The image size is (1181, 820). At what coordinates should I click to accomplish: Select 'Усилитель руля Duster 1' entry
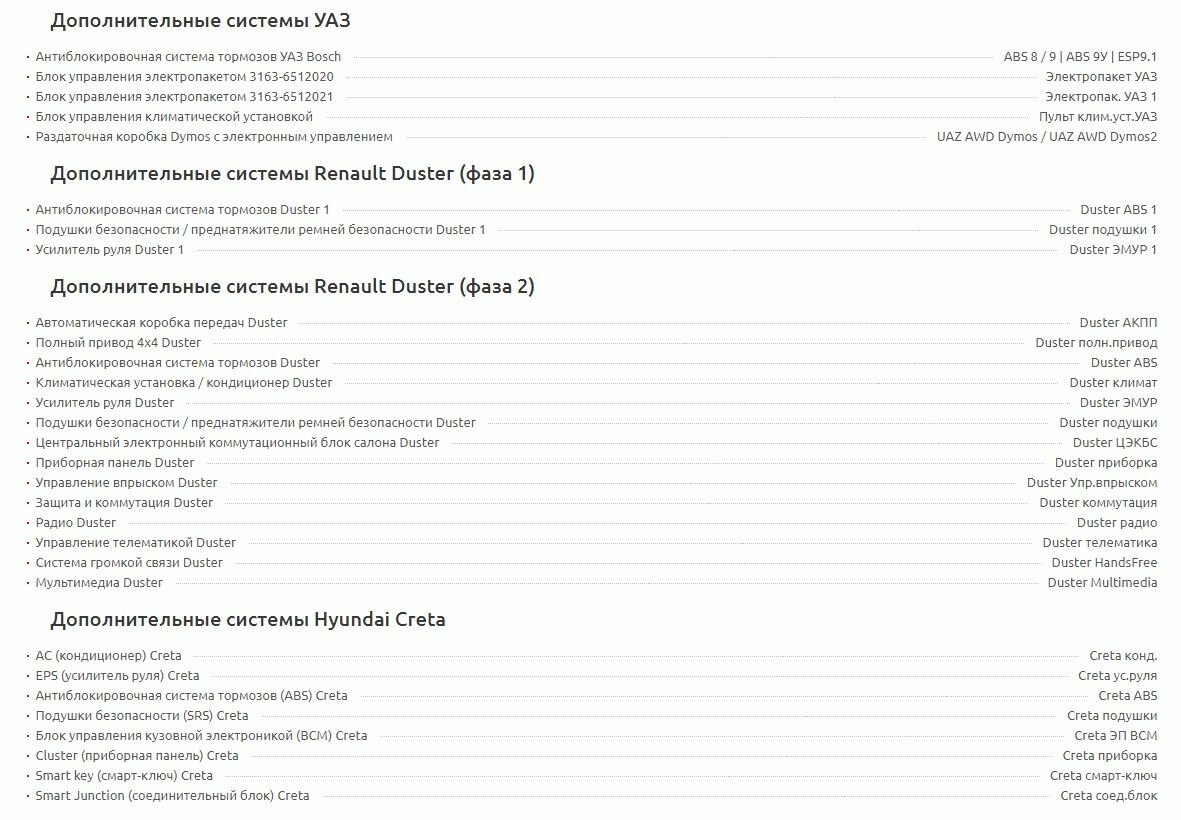pos(110,250)
